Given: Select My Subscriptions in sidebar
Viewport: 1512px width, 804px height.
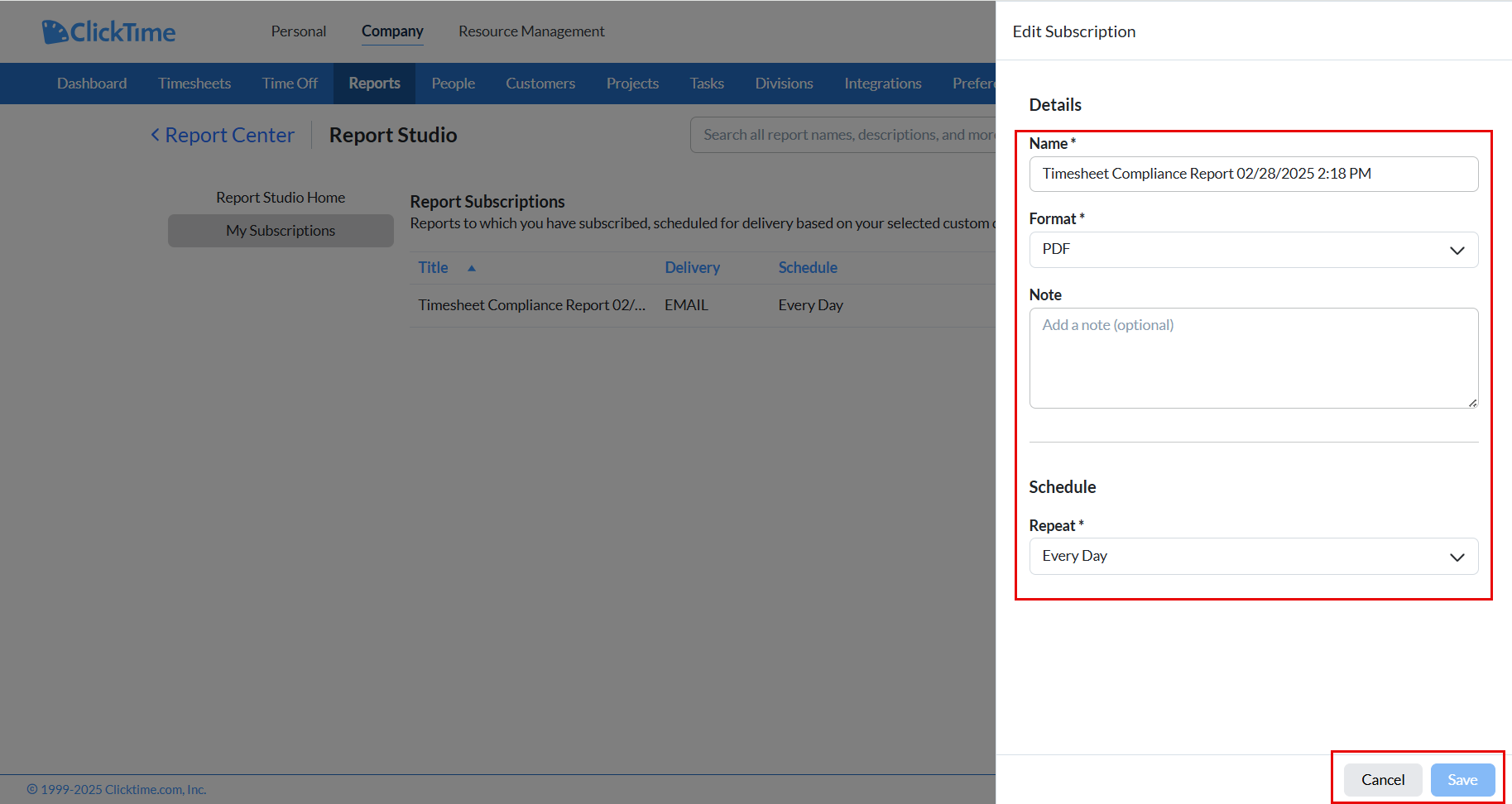Looking at the screenshot, I should coord(281,231).
